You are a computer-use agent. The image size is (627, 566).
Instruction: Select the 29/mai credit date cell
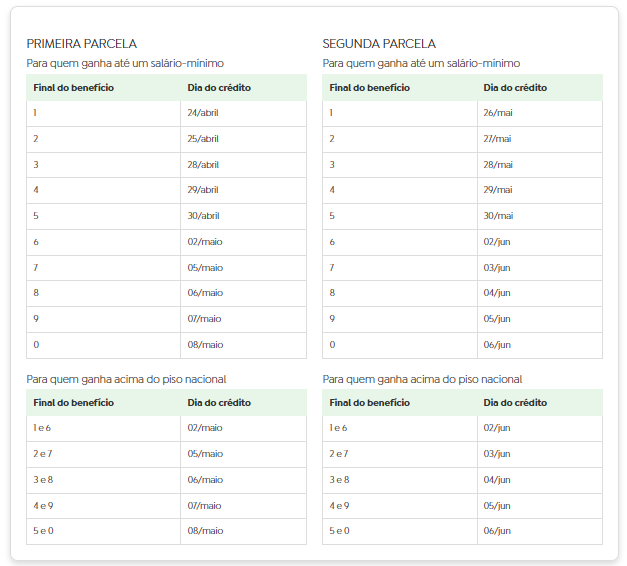498,190
